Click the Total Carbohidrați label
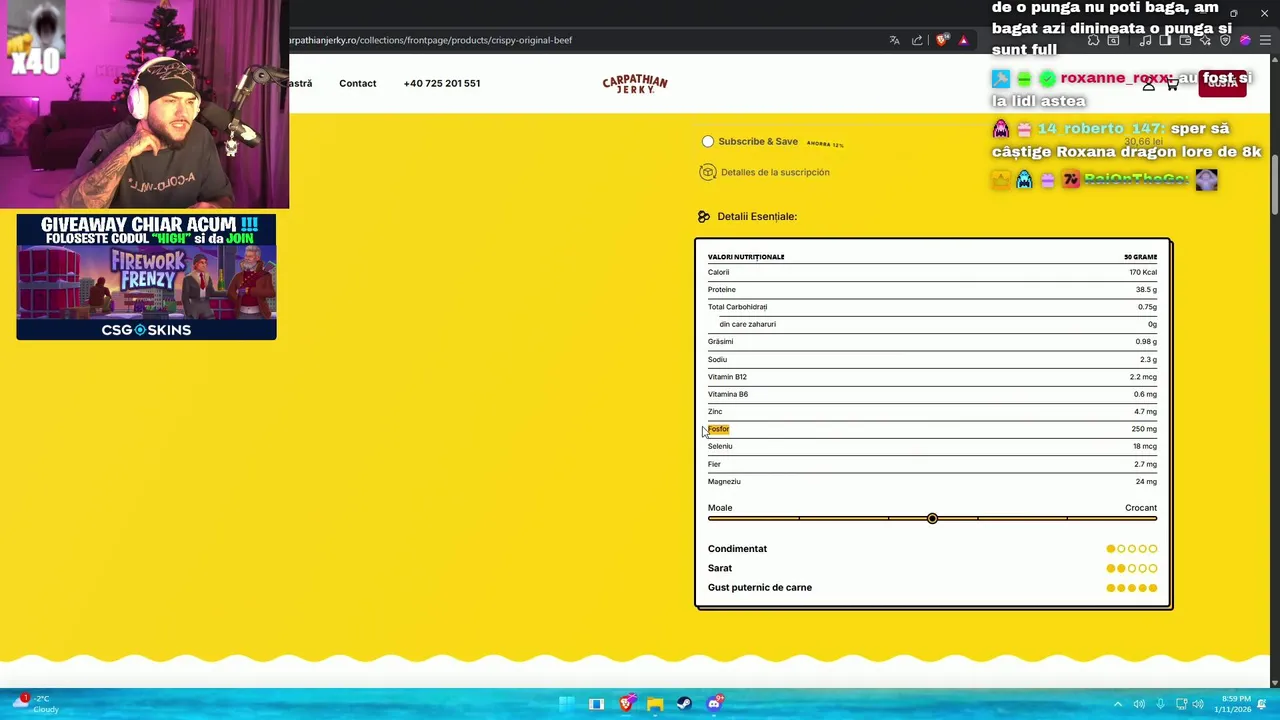 tap(737, 307)
